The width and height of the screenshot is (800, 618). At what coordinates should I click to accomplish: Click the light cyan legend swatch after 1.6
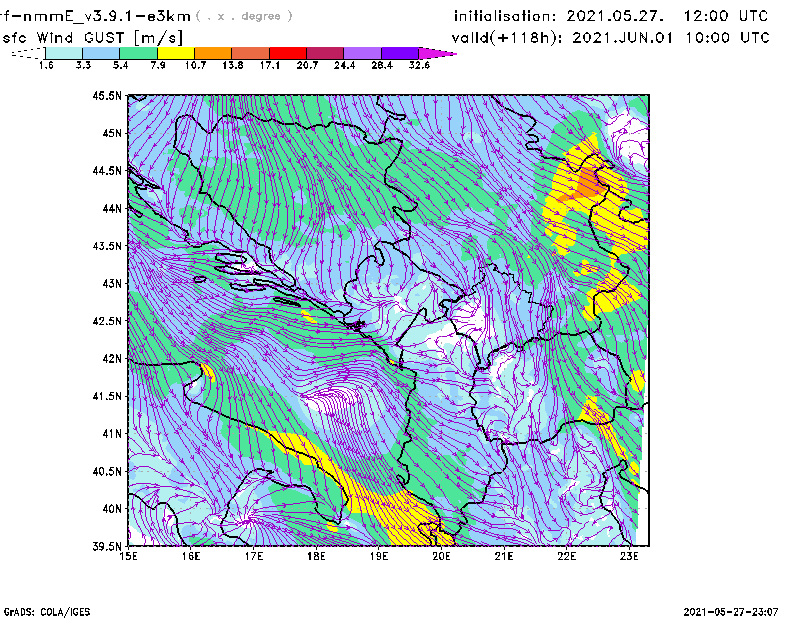pyautogui.click(x=64, y=53)
